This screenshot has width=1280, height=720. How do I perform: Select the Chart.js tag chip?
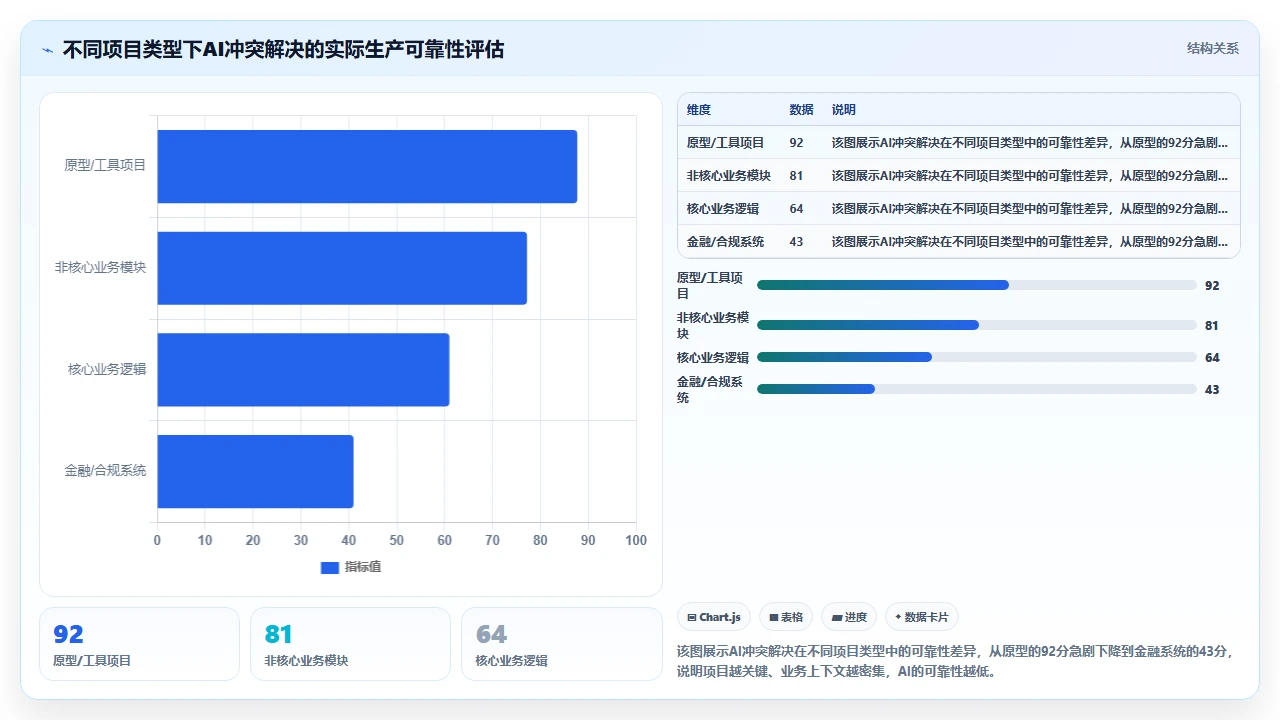[714, 617]
